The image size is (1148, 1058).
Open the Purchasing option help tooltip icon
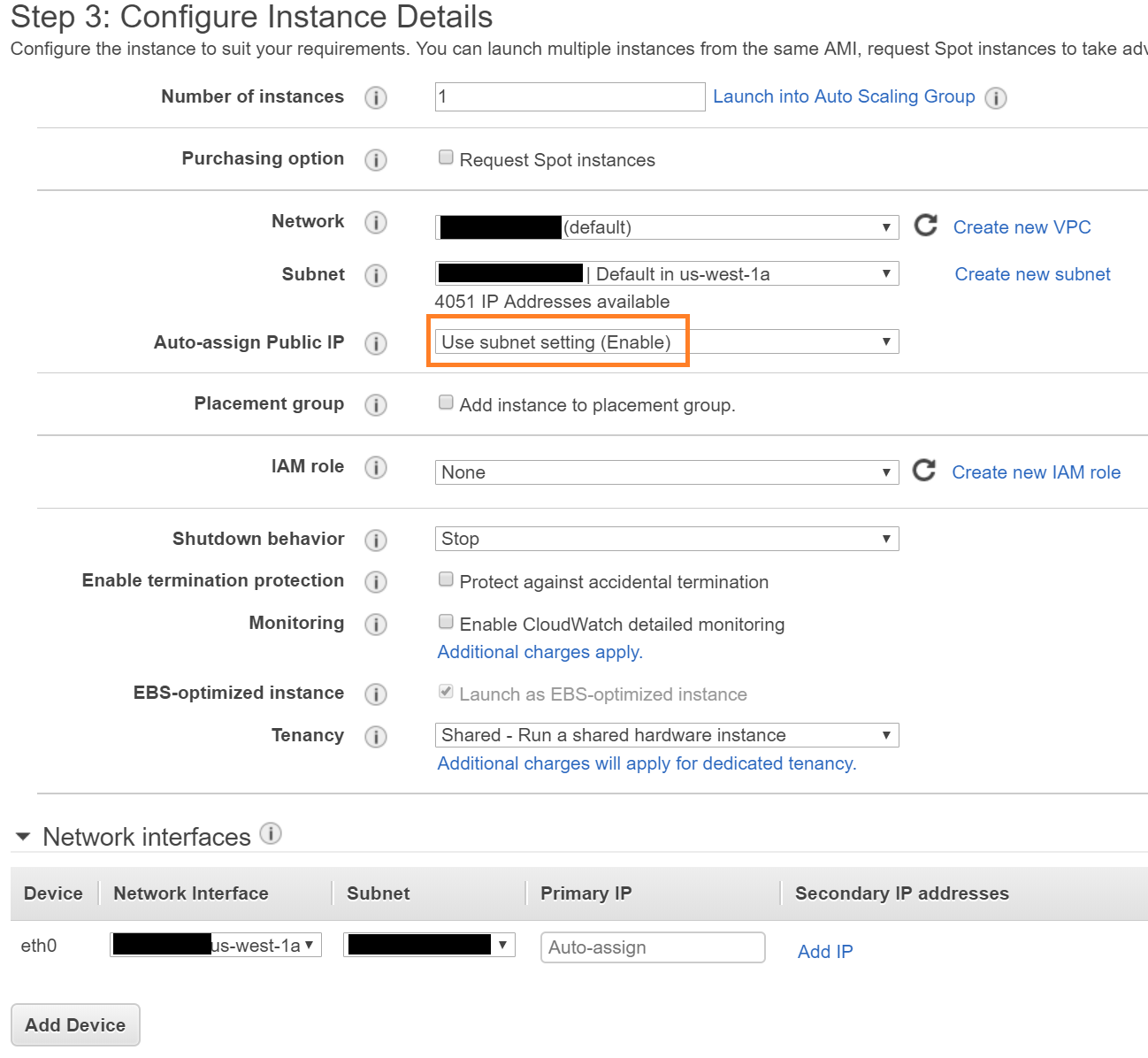pyautogui.click(x=376, y=160)
